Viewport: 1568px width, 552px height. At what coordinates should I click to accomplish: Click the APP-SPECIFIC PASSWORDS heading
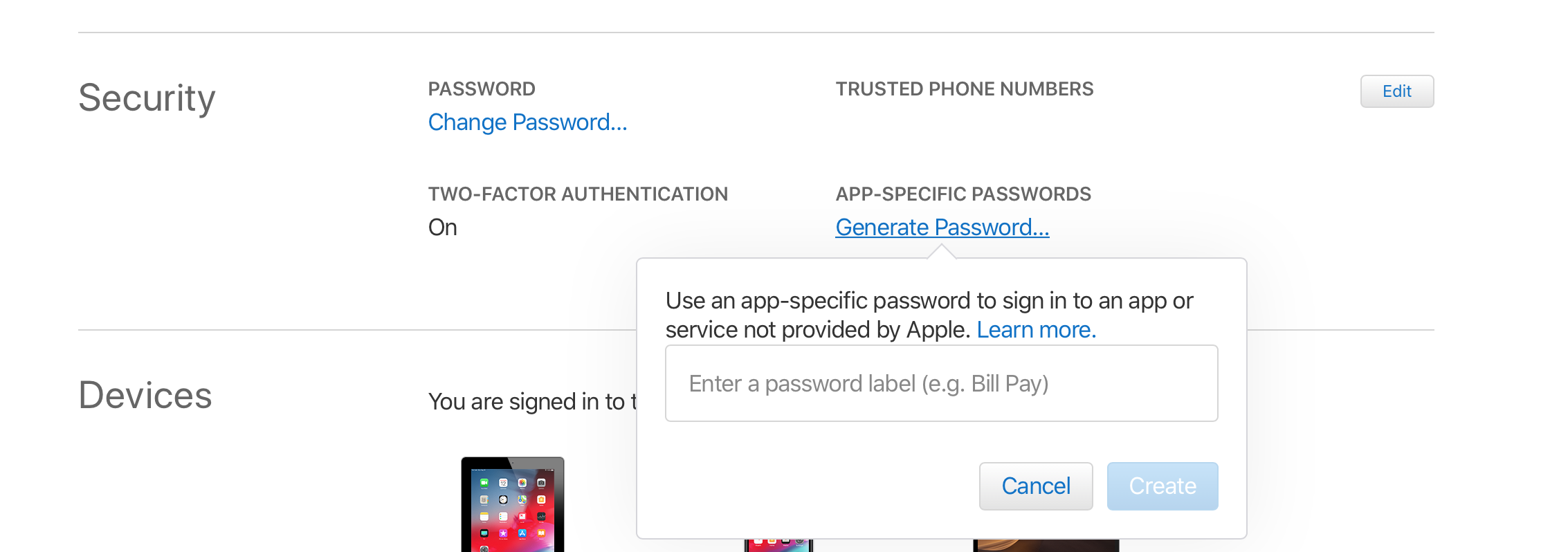[964, 194]
